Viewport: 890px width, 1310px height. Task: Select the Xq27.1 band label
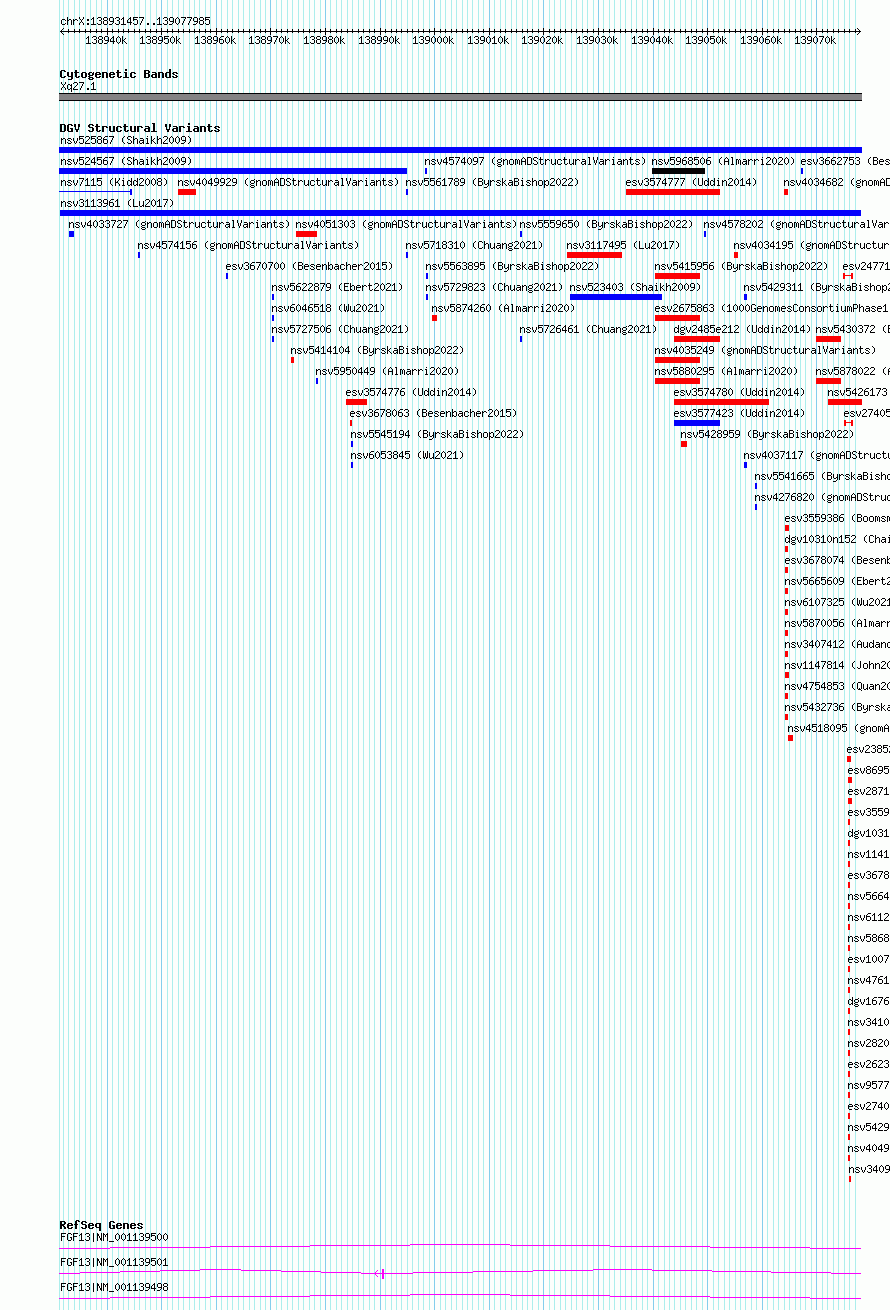point(78,87)
